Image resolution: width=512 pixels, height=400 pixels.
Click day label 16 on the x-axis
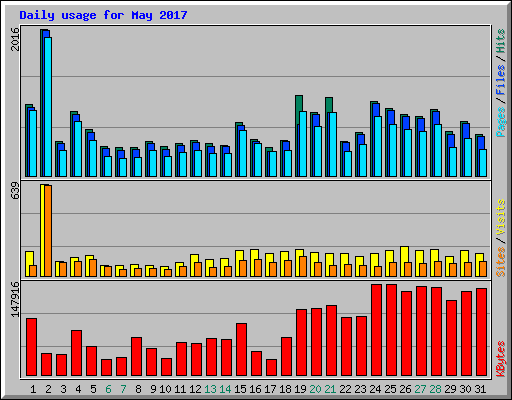255,389
